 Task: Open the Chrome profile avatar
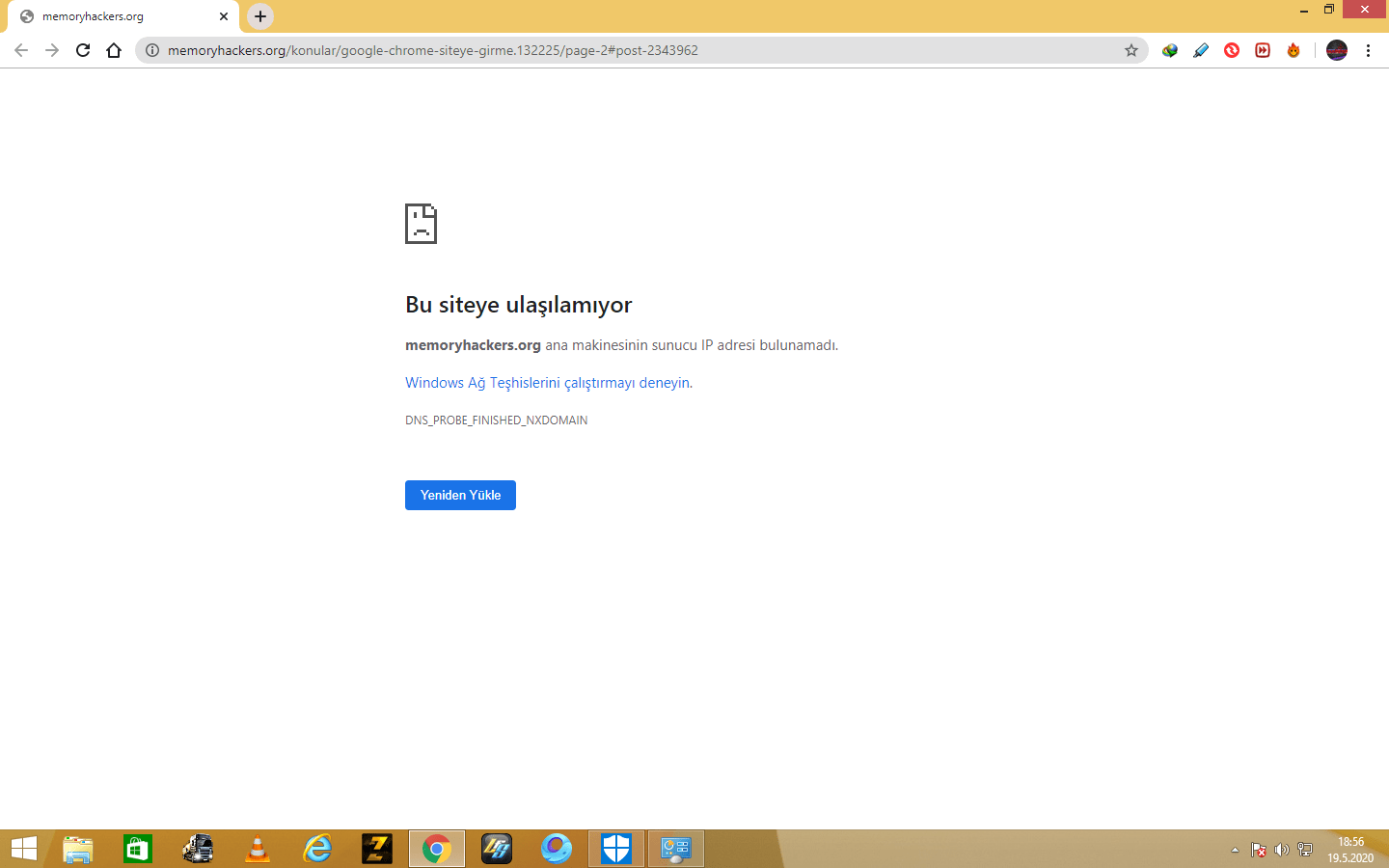(x=1337, y=50)
